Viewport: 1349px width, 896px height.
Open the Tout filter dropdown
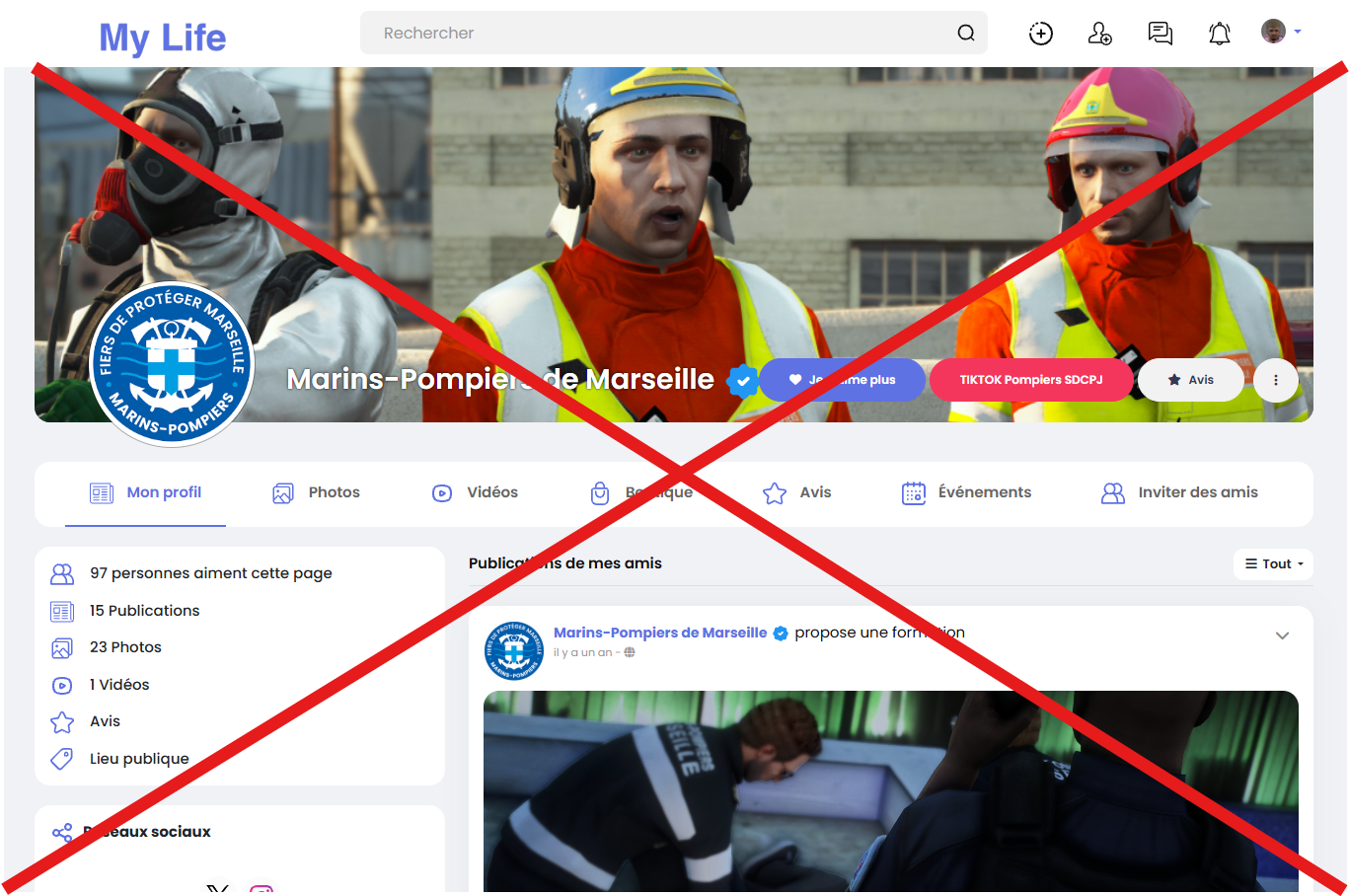tap(1273, 563)
